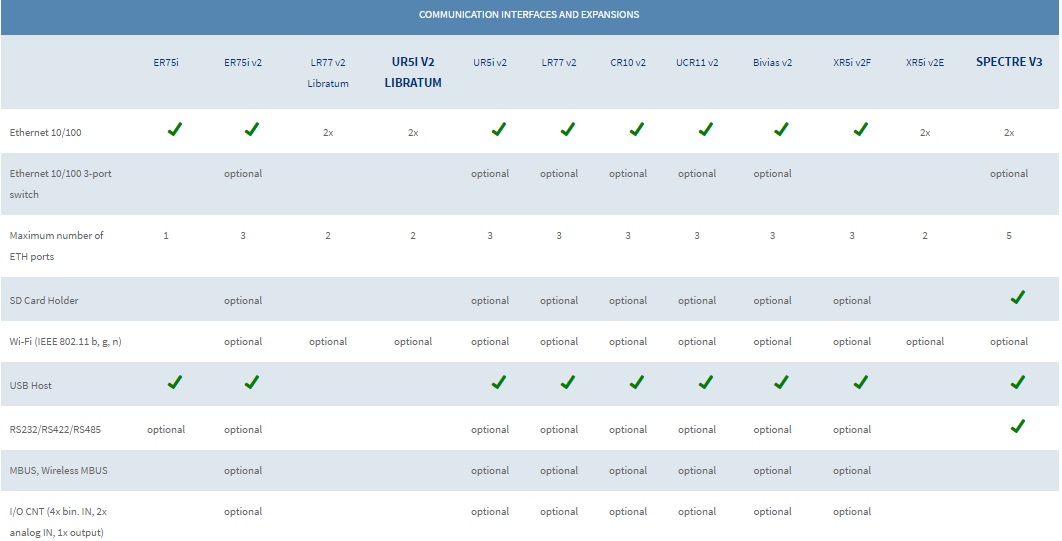The height and width of the screenshot is (541, 1062).
Task: Click USB Host checkmark for UCR11 v2
Action: coord(706,382)
